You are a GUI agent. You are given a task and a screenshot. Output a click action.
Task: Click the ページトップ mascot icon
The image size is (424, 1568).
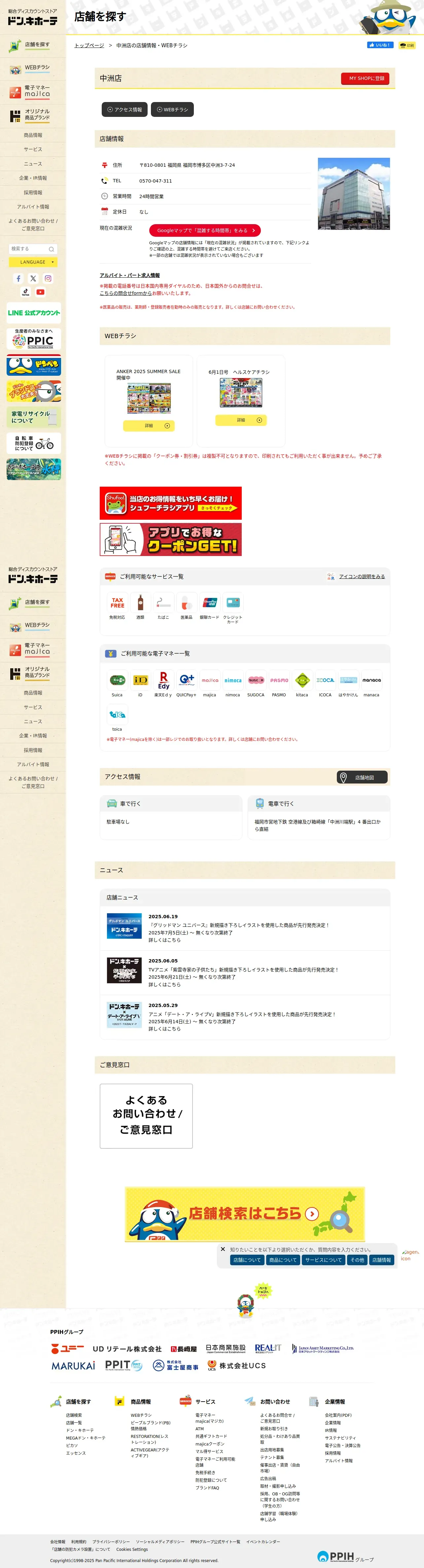(255, 1300)
